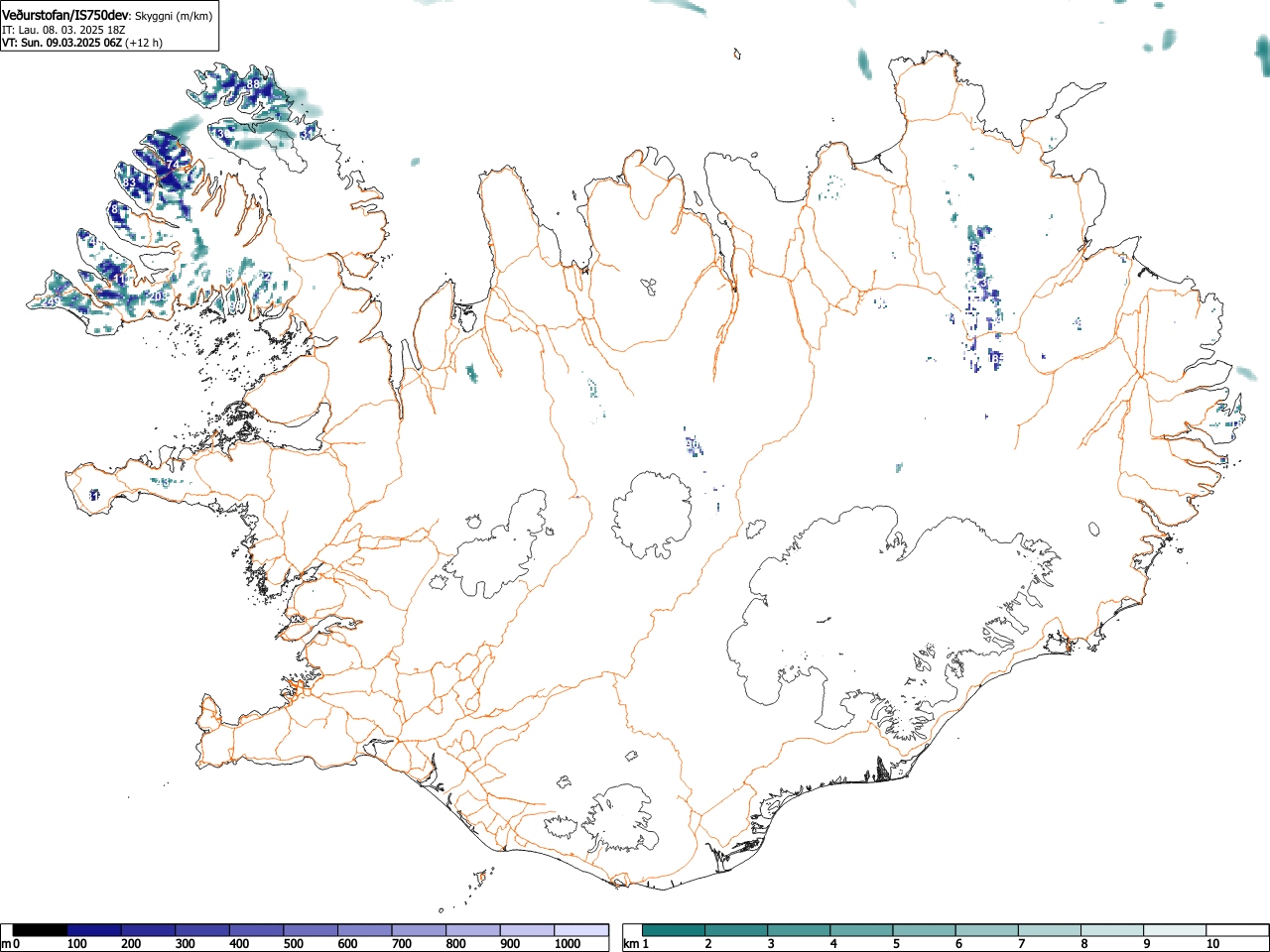Viewport: 1270px width, 952px height.
Task: Click the '2' tick label in km legend
Action: [x=707, y=944]
